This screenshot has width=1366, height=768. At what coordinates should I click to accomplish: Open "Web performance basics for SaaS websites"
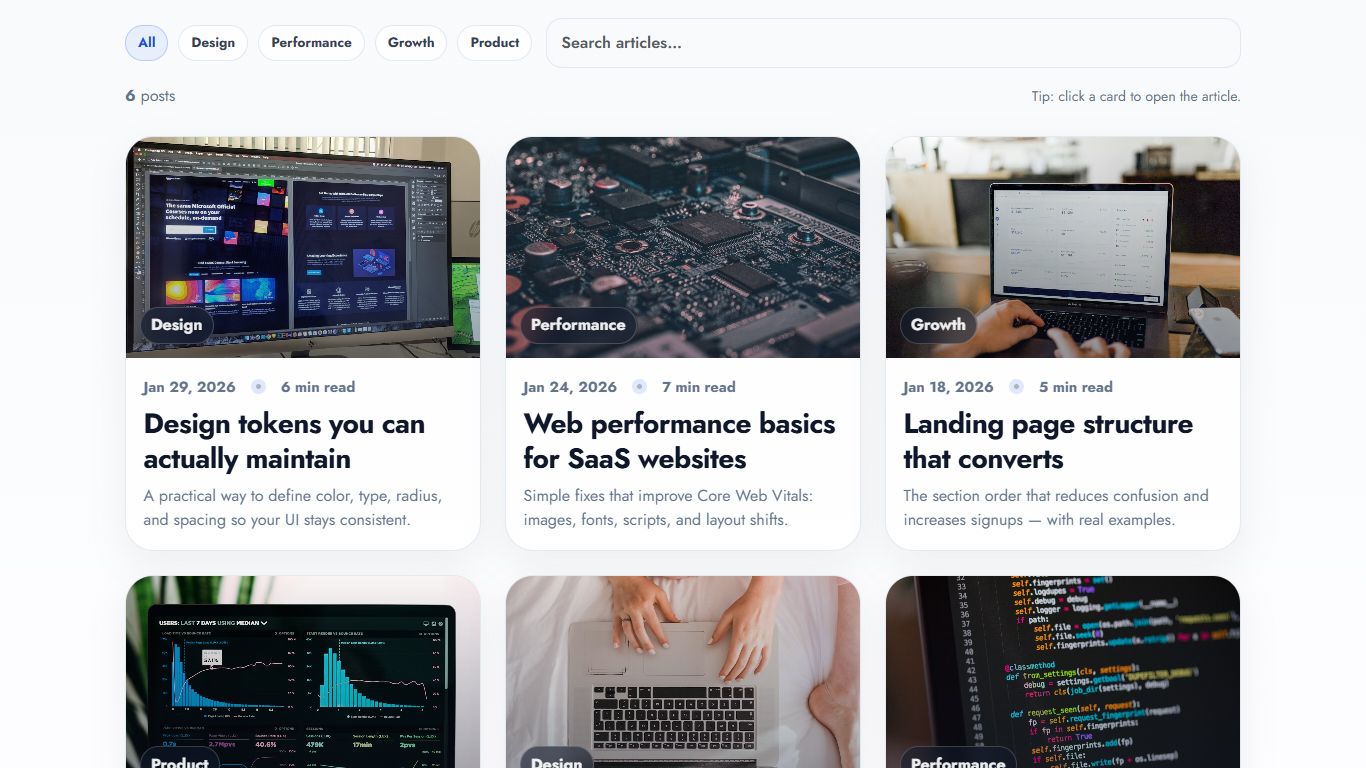(679, 441)
